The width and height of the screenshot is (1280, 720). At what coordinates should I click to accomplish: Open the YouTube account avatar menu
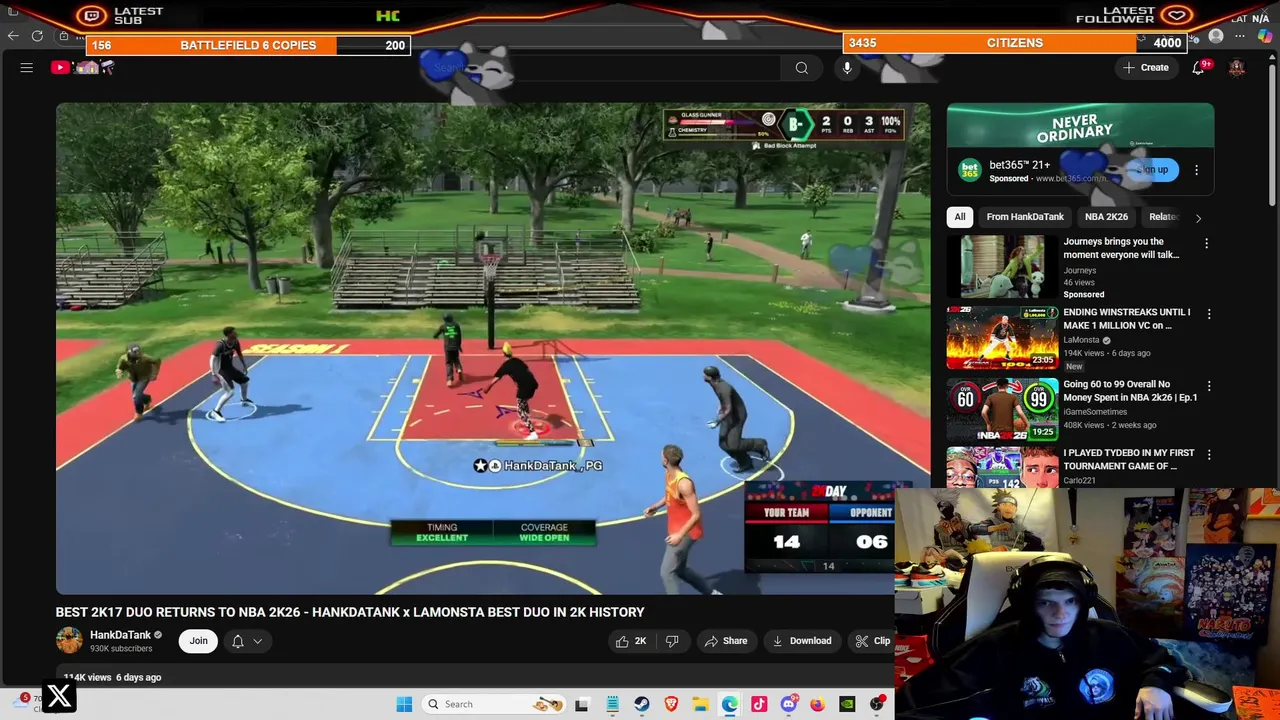click(1237, 68)
